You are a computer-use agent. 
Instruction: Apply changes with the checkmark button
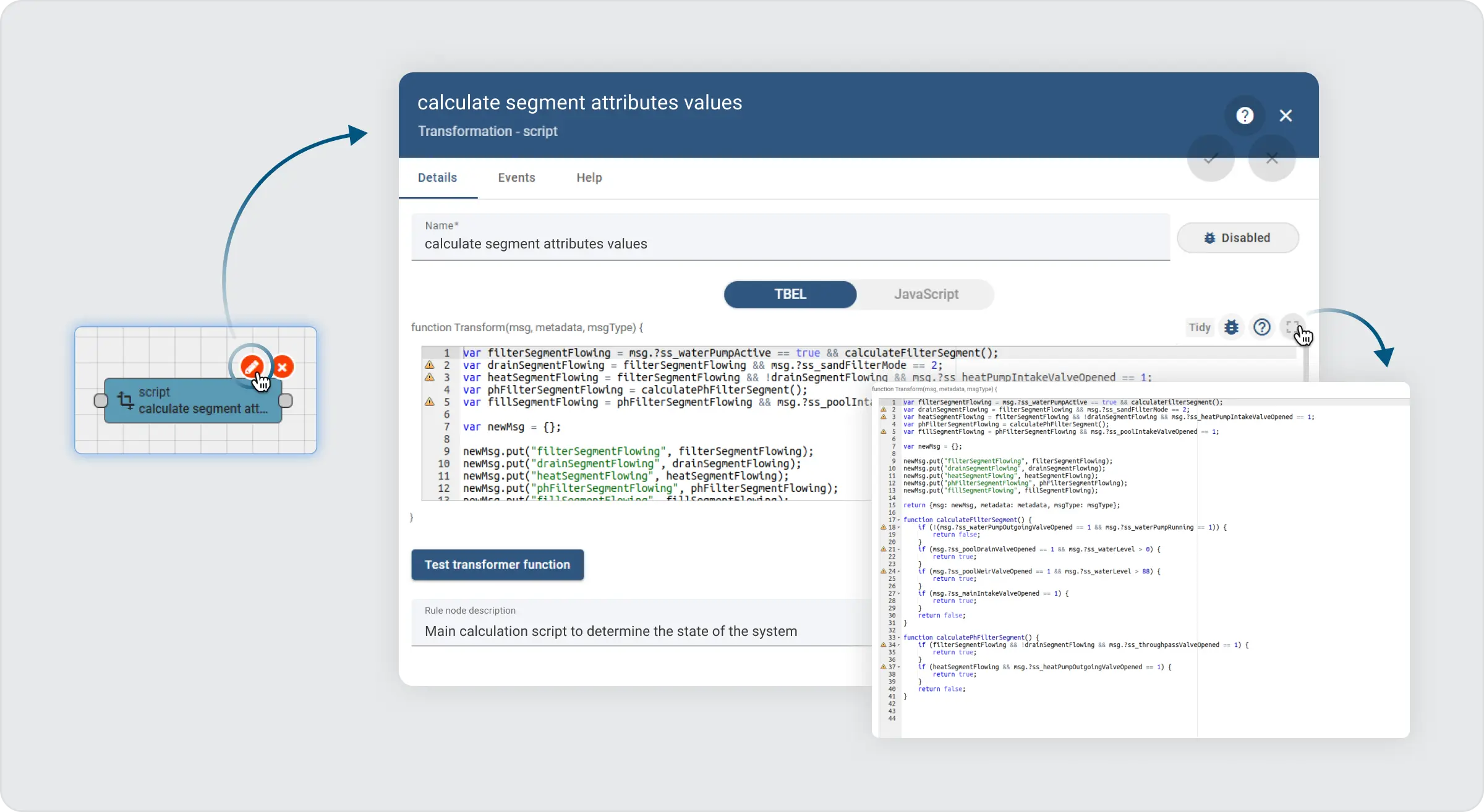(1210, 159)
